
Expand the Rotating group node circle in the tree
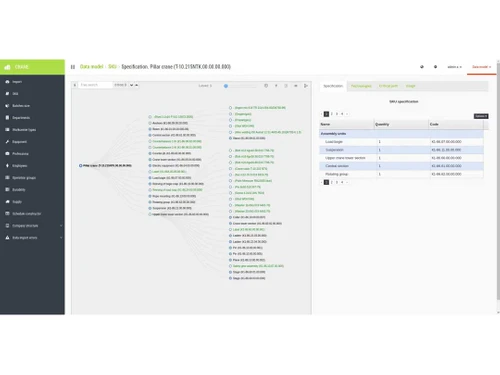(x=150, y=202)
